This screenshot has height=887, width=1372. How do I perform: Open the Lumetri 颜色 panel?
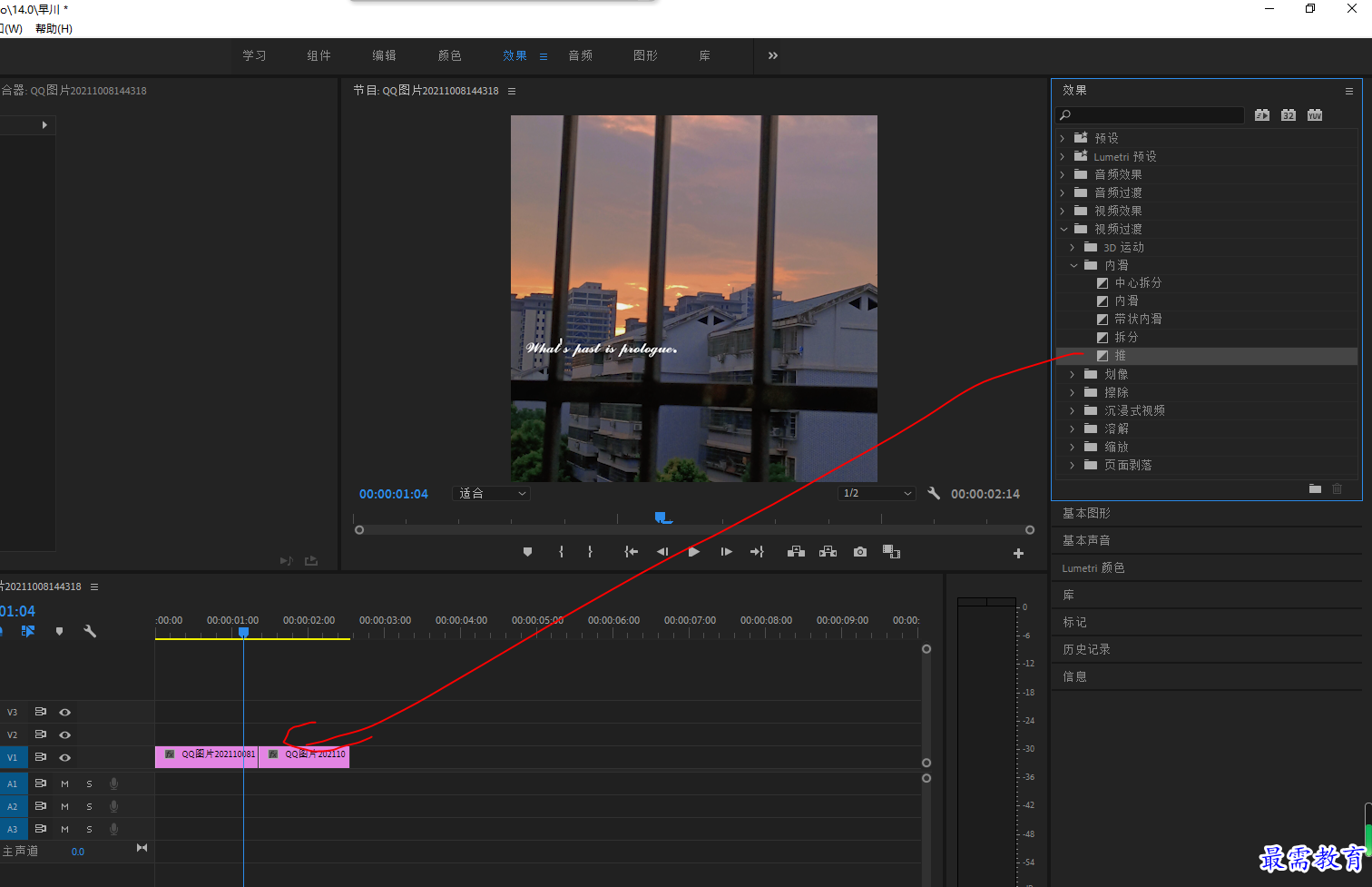coord(1093,567)
